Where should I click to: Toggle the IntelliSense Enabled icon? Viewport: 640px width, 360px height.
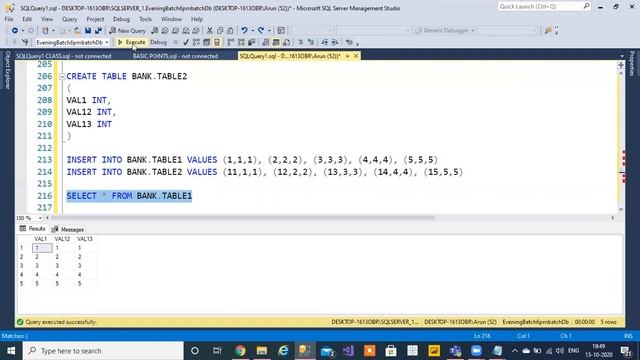pyautogui.click(x=217, y=42)
